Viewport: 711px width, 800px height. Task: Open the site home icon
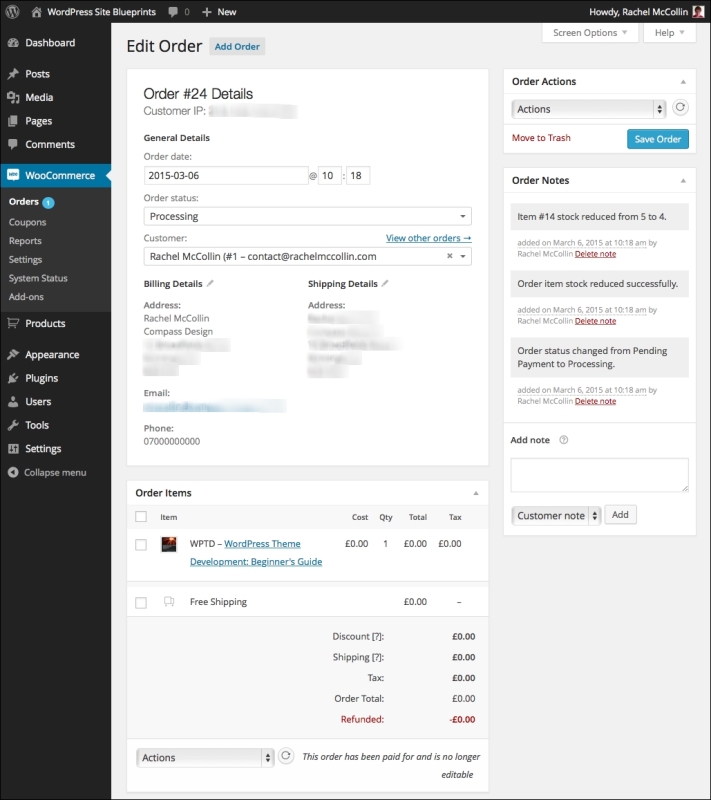[36, 12]
